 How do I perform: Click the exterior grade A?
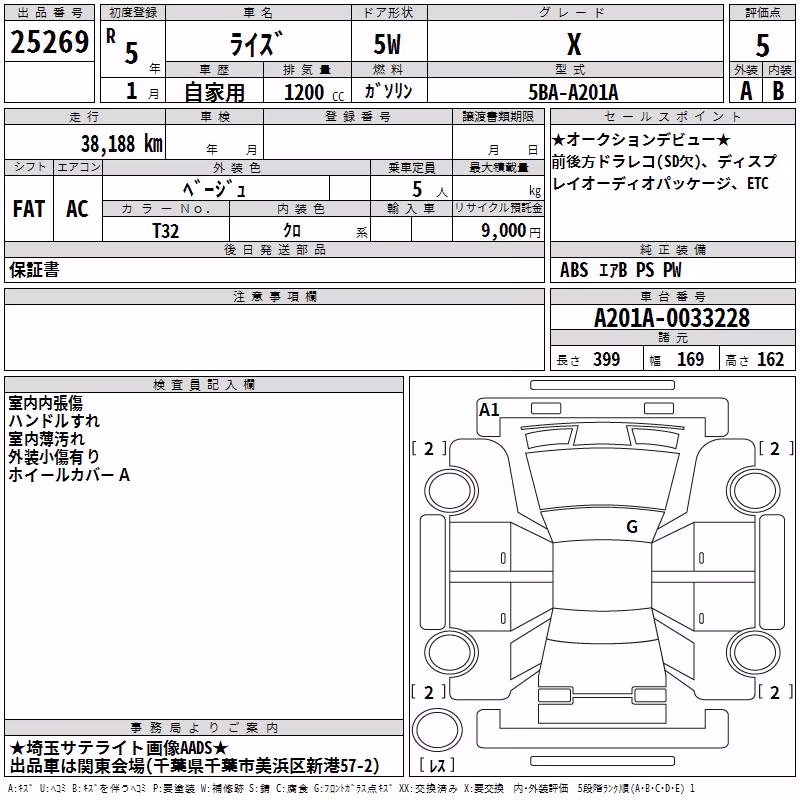point(746,91)
